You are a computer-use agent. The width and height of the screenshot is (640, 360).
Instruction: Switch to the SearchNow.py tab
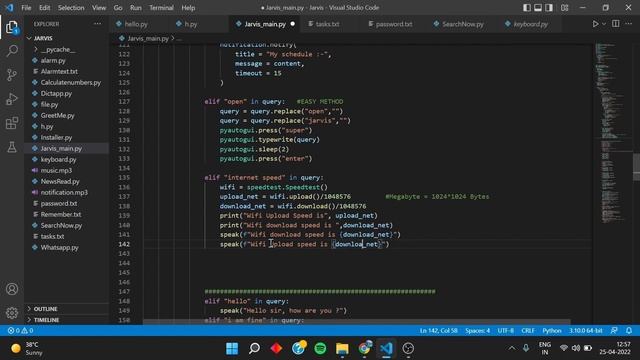463,24
